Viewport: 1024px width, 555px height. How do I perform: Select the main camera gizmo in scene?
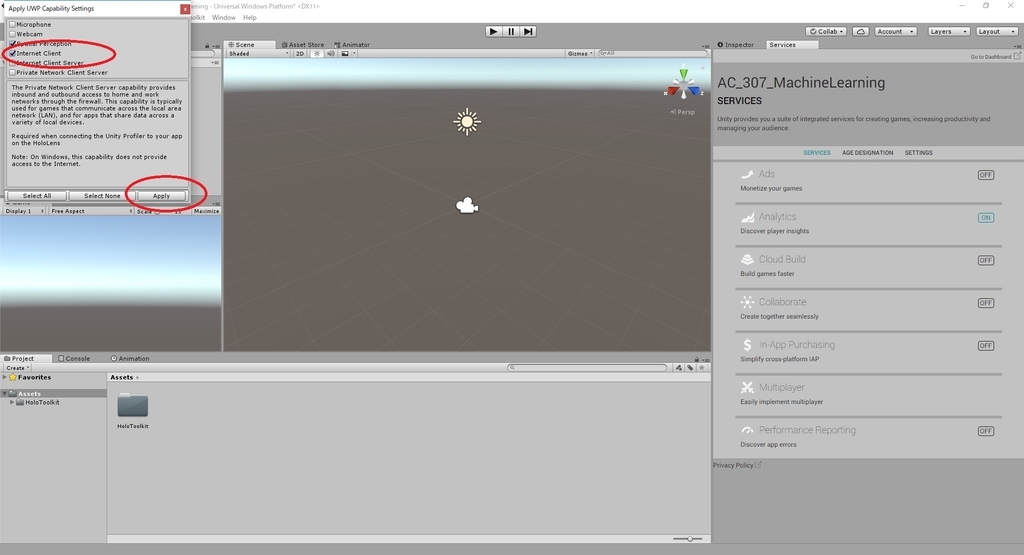[x=466, y=206]
